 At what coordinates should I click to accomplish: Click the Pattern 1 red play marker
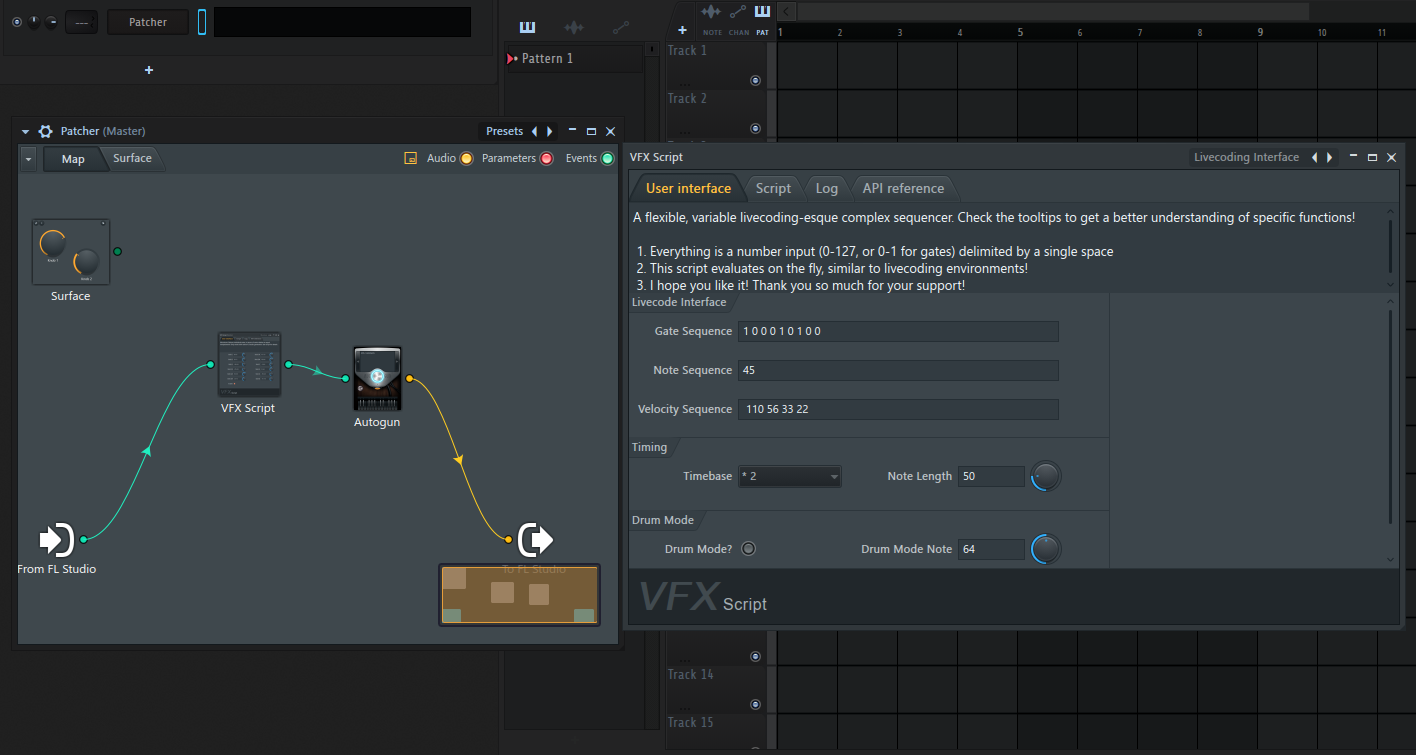point(512,59)
